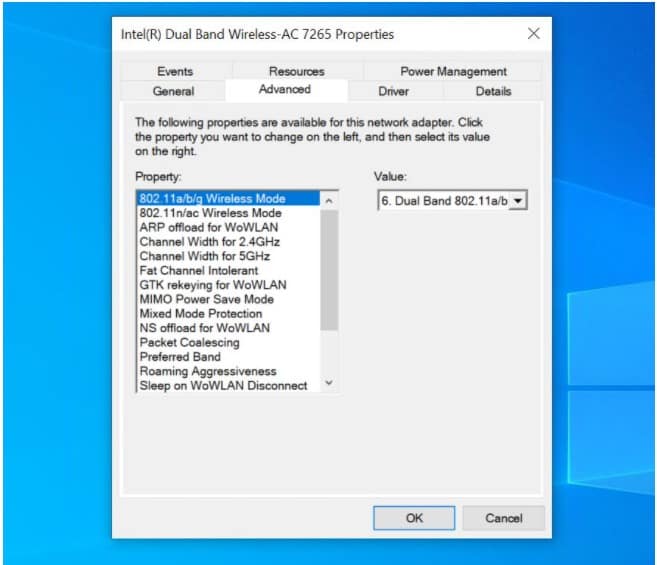Pick Channel Width for 2.4GHz

(228, 242)
